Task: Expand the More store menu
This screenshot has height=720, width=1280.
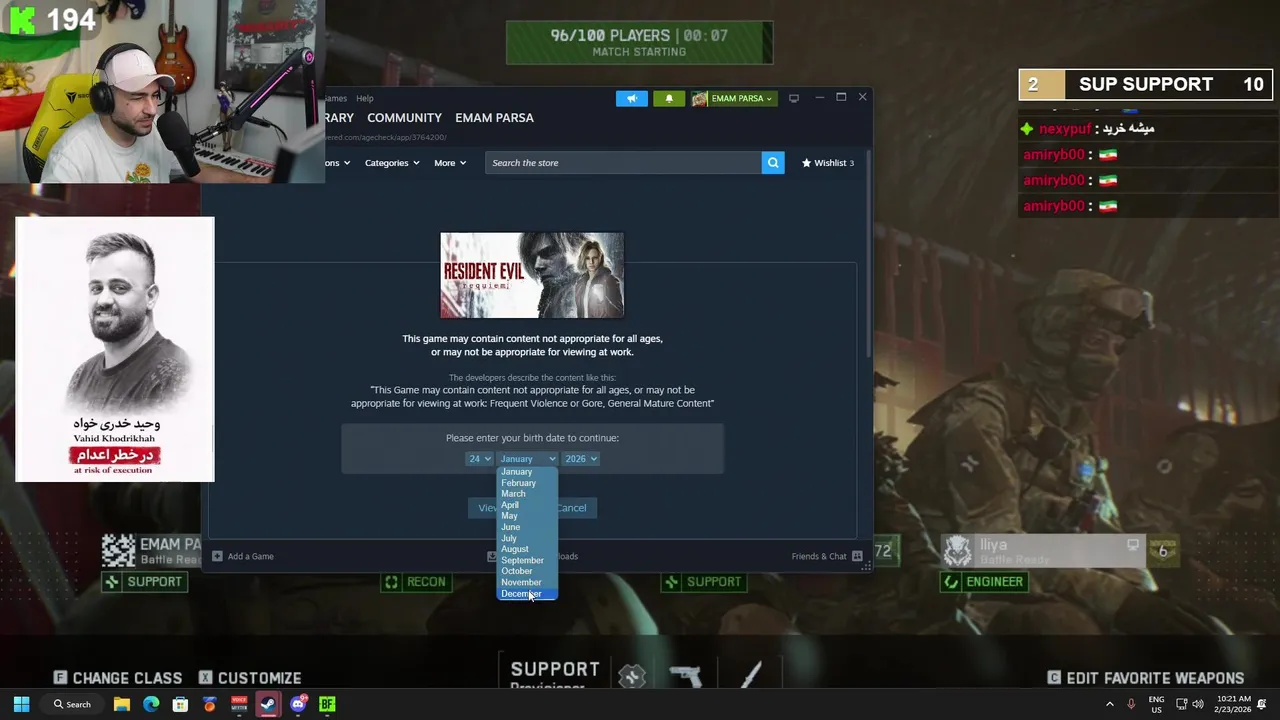Action: (449, 163)
